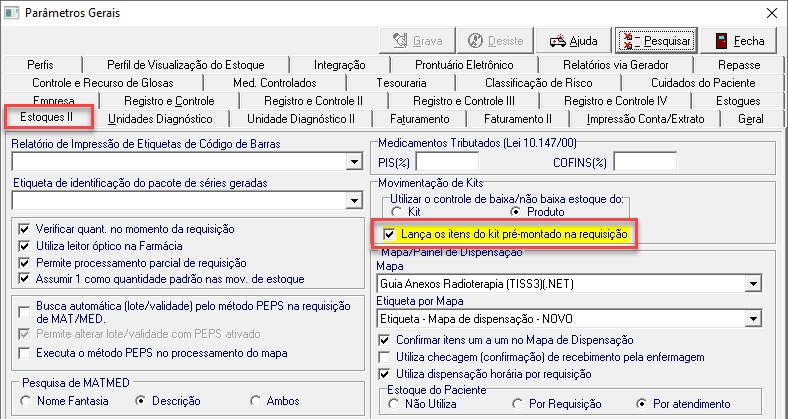Expand Relatório de Impressão de Etiquetas dropdown
Image resolution: width=788 pixels, height=419 pixels.
click(355, 162)
